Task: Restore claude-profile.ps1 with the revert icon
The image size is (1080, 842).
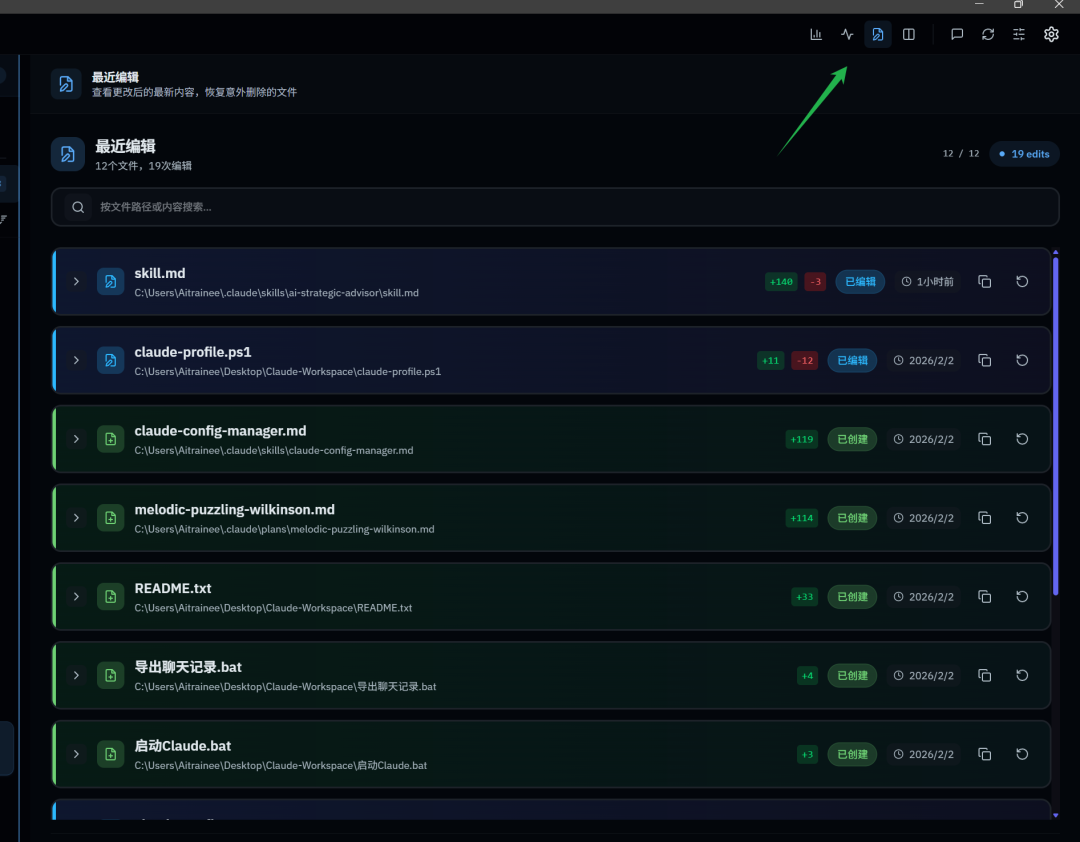Action: pyautogui.click(x=1022, y=360)
